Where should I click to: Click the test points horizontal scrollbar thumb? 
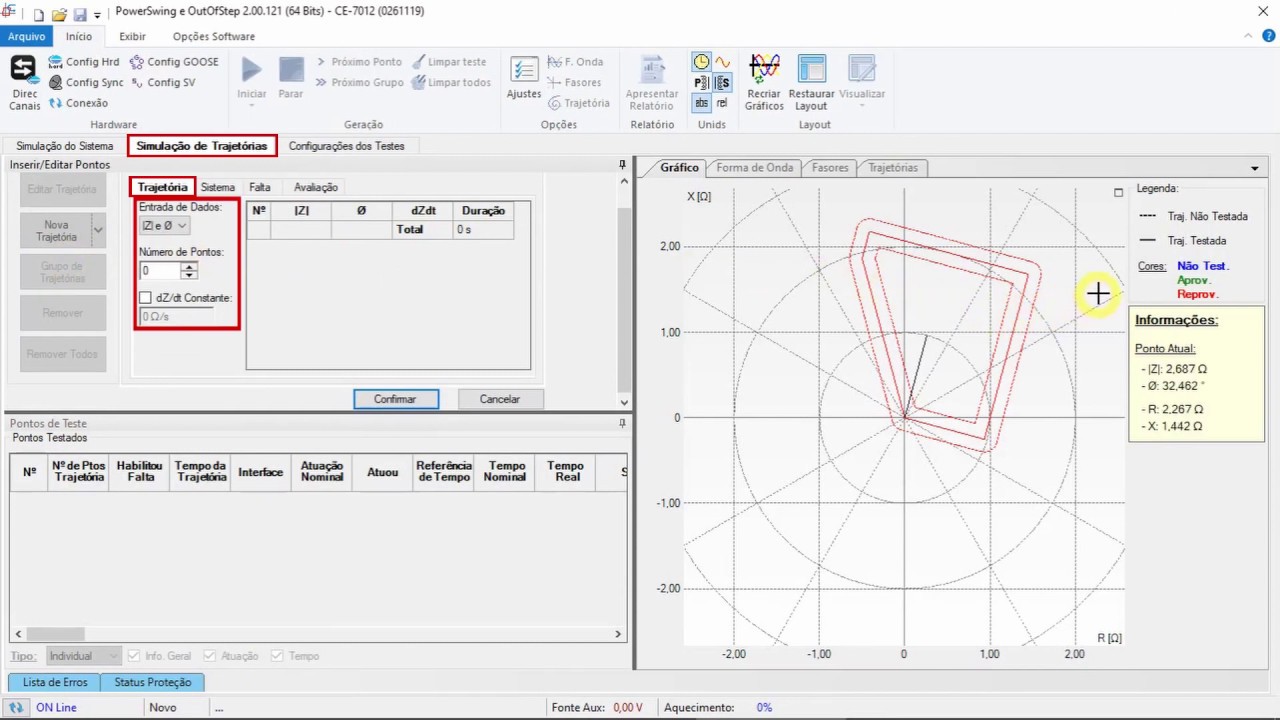(x=55, y=634)
